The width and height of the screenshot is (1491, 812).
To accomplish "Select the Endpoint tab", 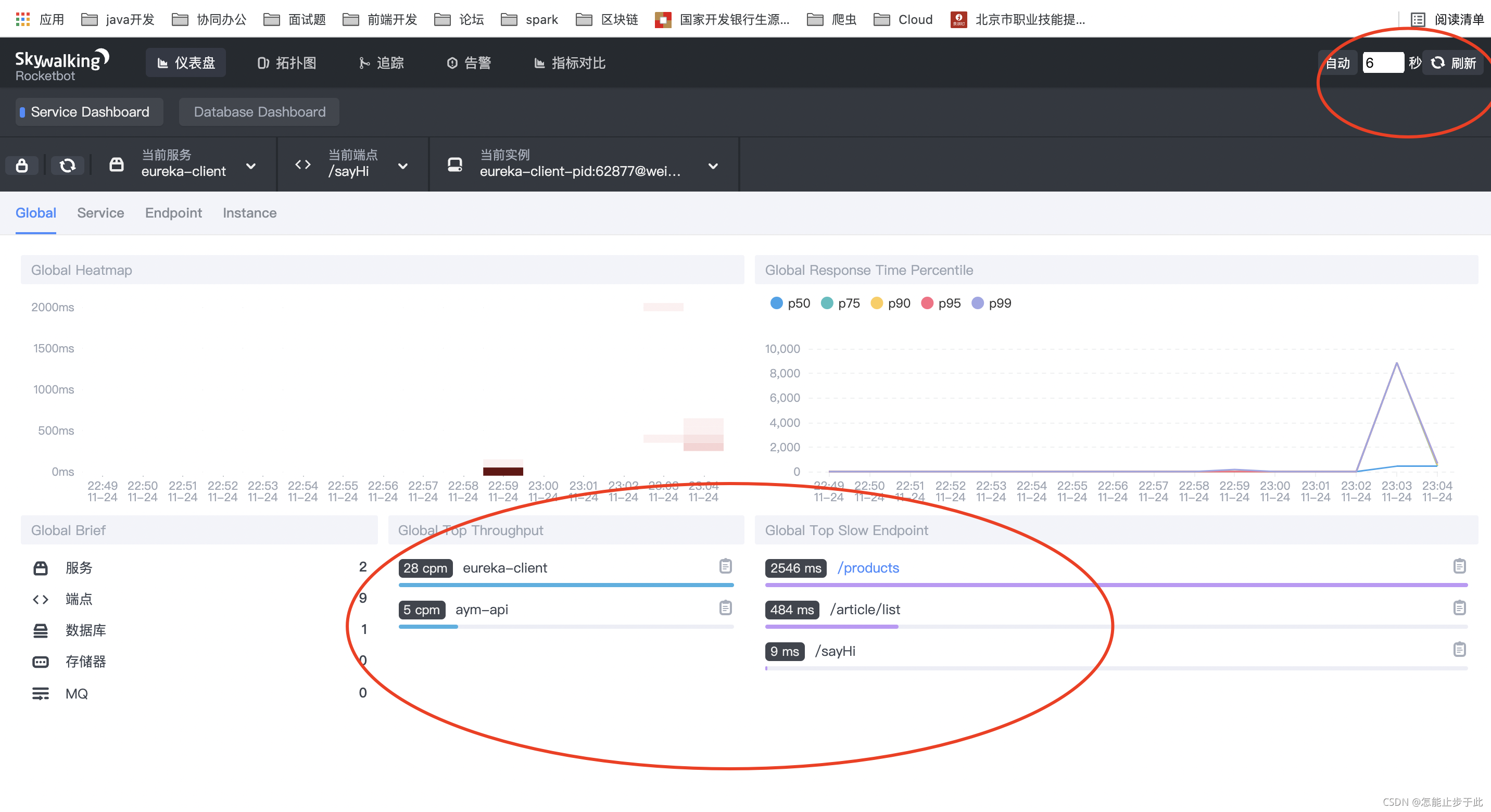I will [x=173, y=212].
